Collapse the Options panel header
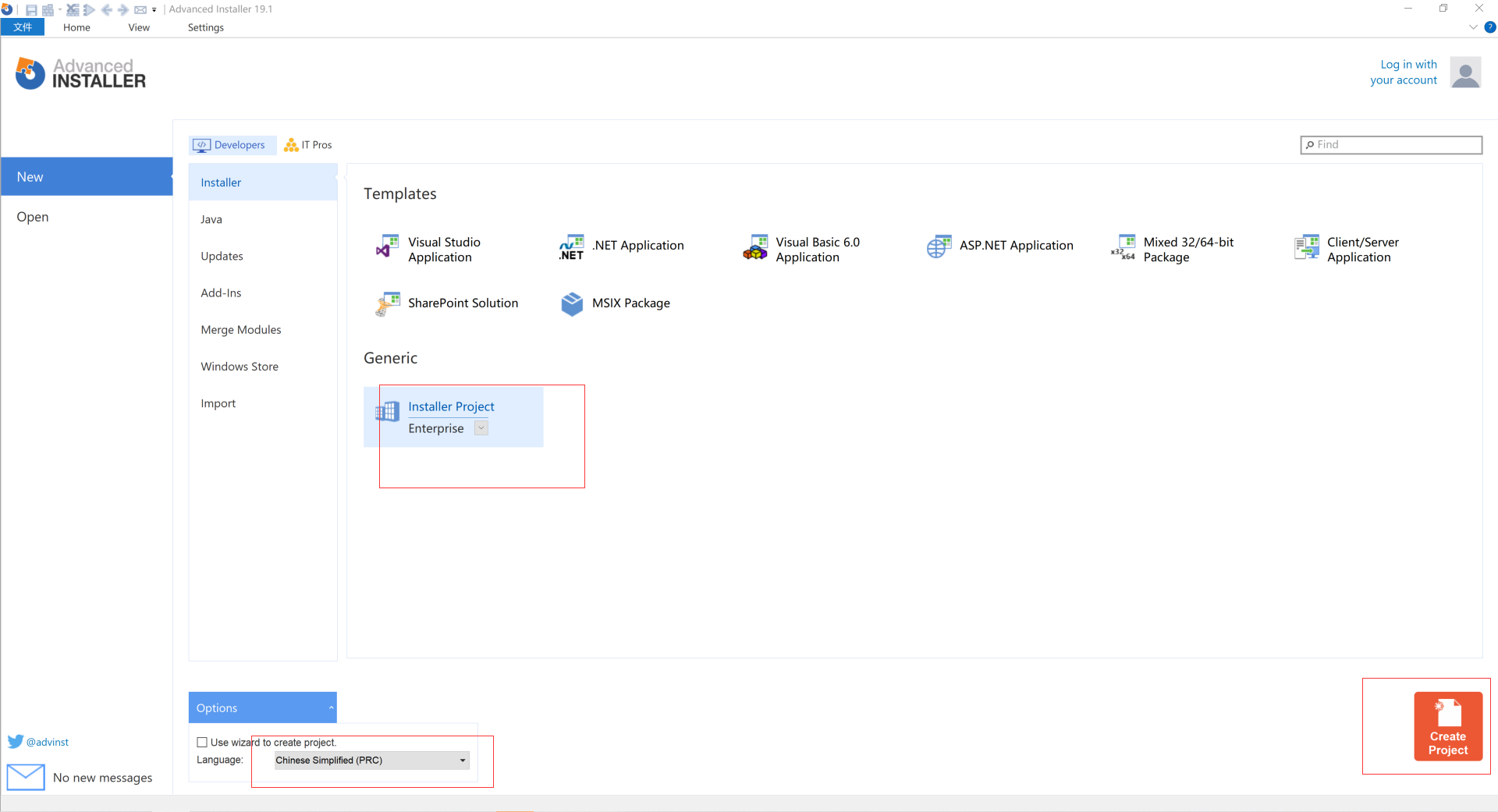This screenshot has height=812, width=1498. pos(263,707)
